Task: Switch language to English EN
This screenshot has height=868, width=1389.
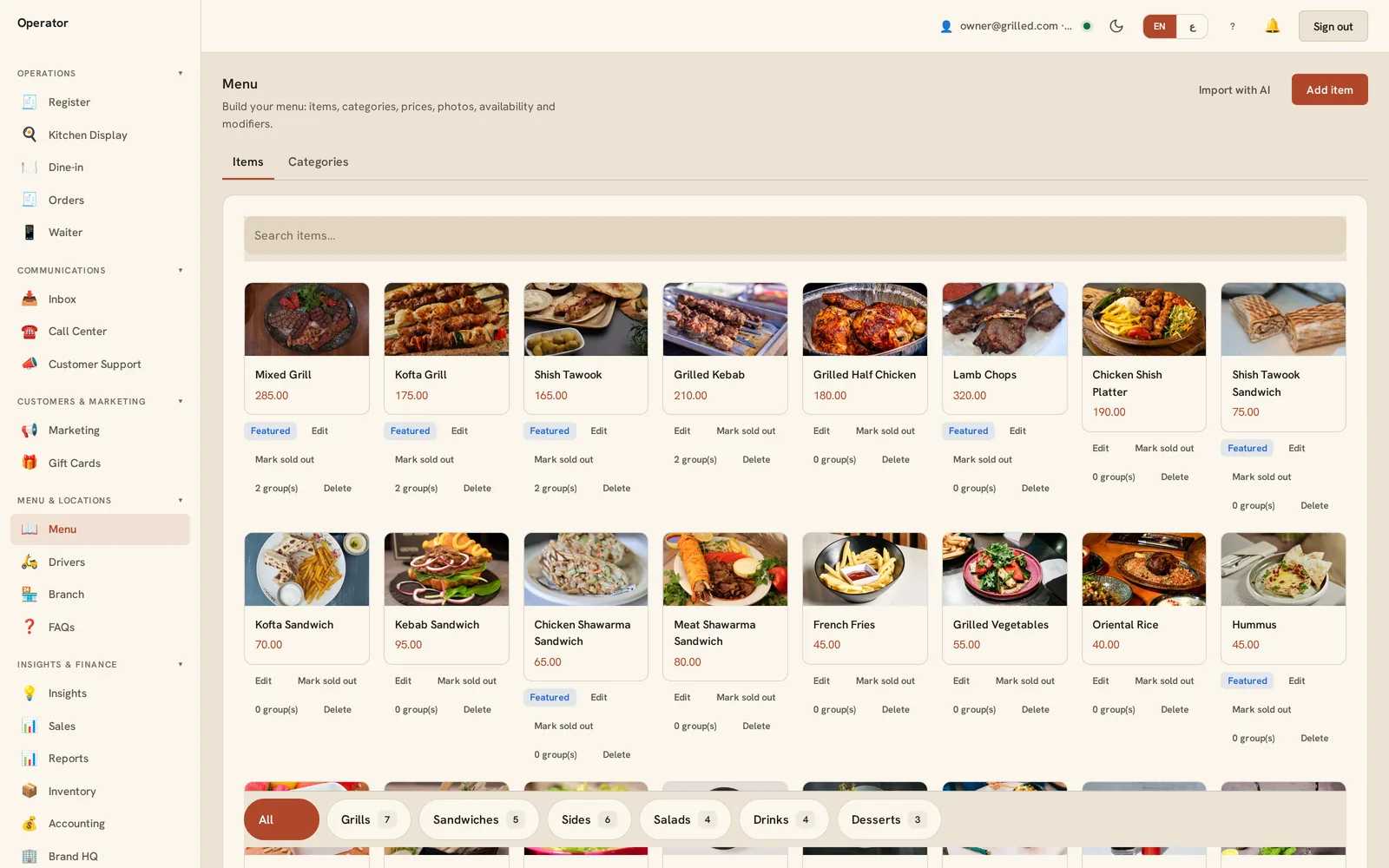Action: pyautogui.click(x=1160, y=26)
